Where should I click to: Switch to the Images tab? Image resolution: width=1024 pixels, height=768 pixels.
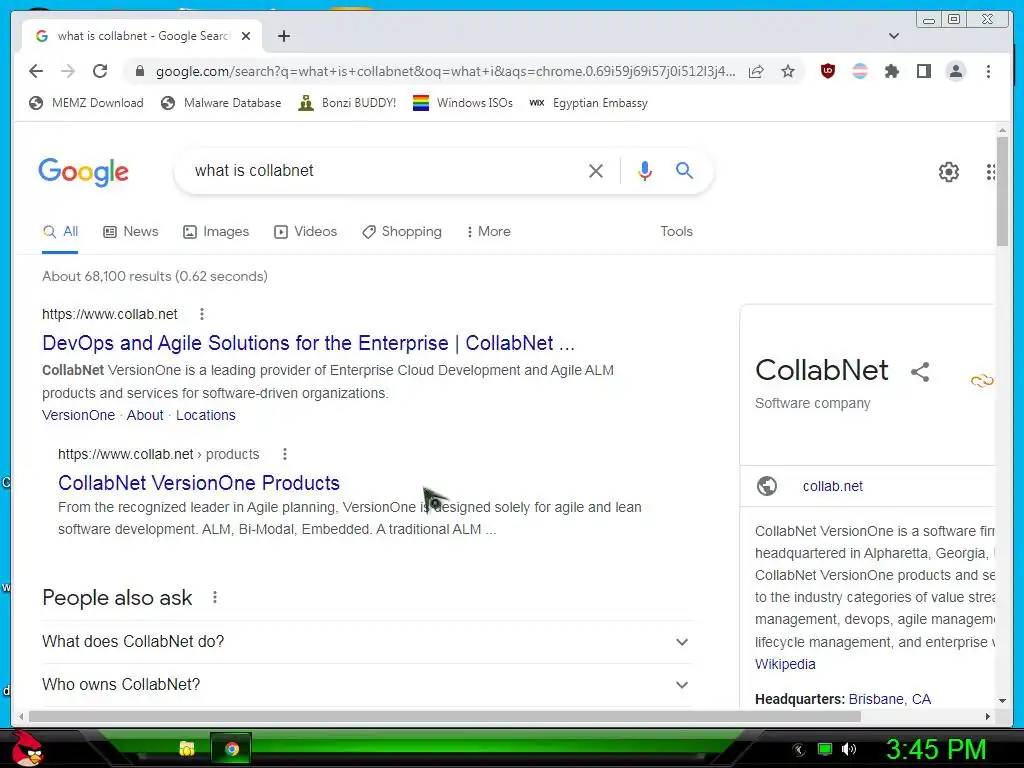click(x=216, y=231)
